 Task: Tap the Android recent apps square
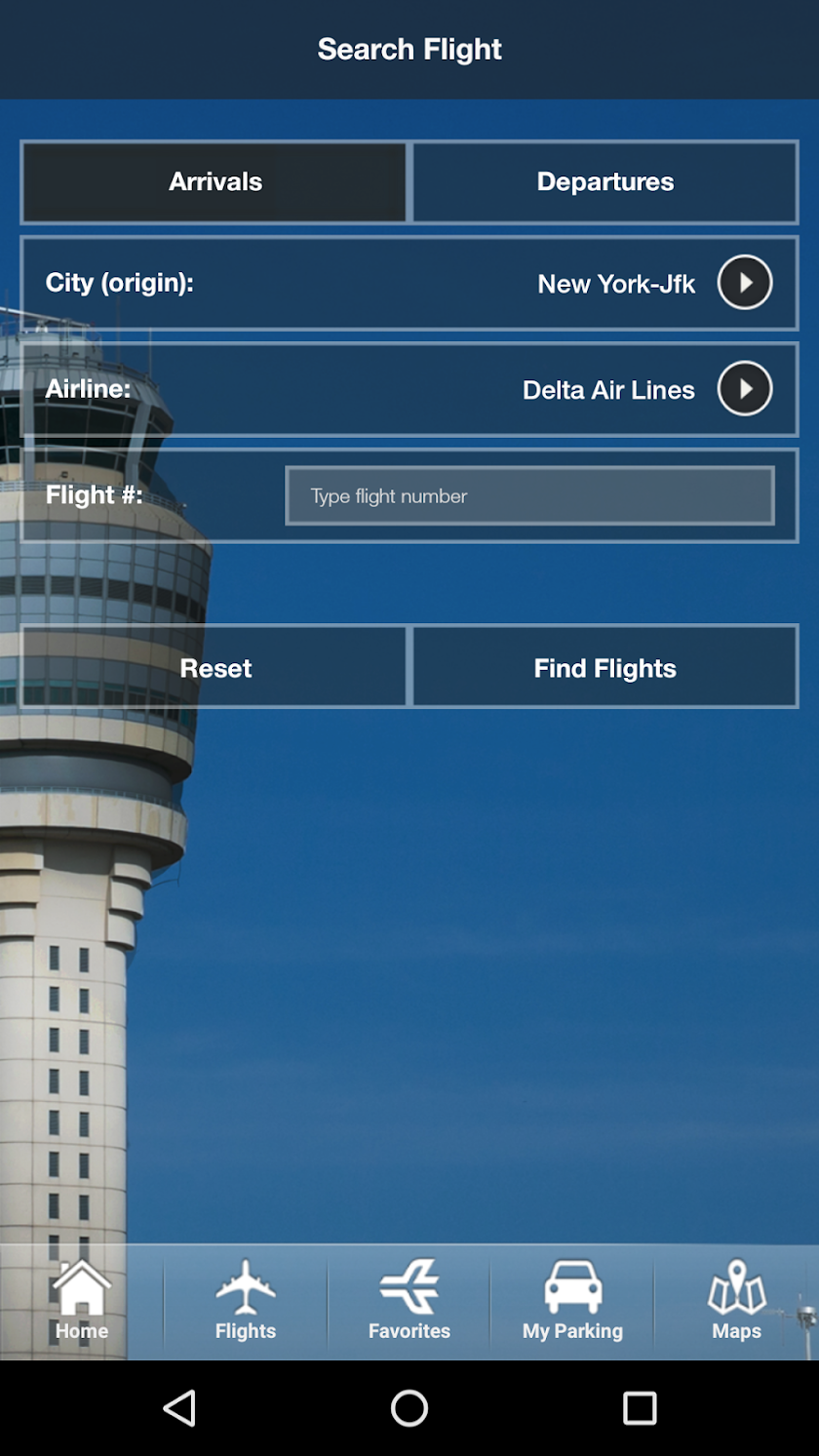coord(640,1408)
